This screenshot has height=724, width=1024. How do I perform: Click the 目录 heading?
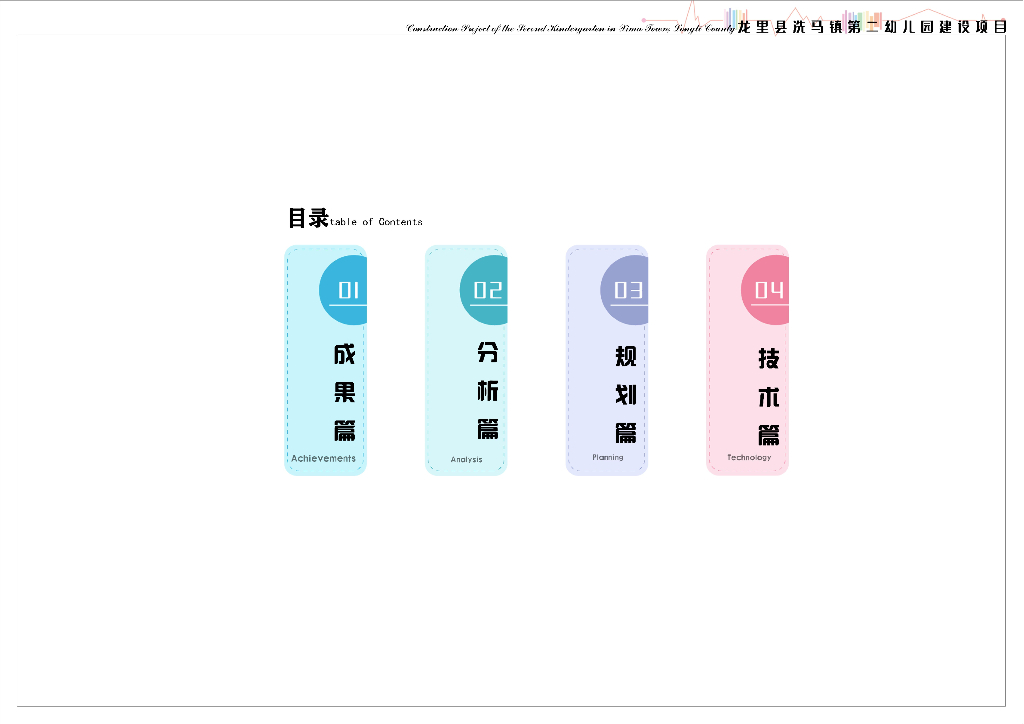(308, 218)
